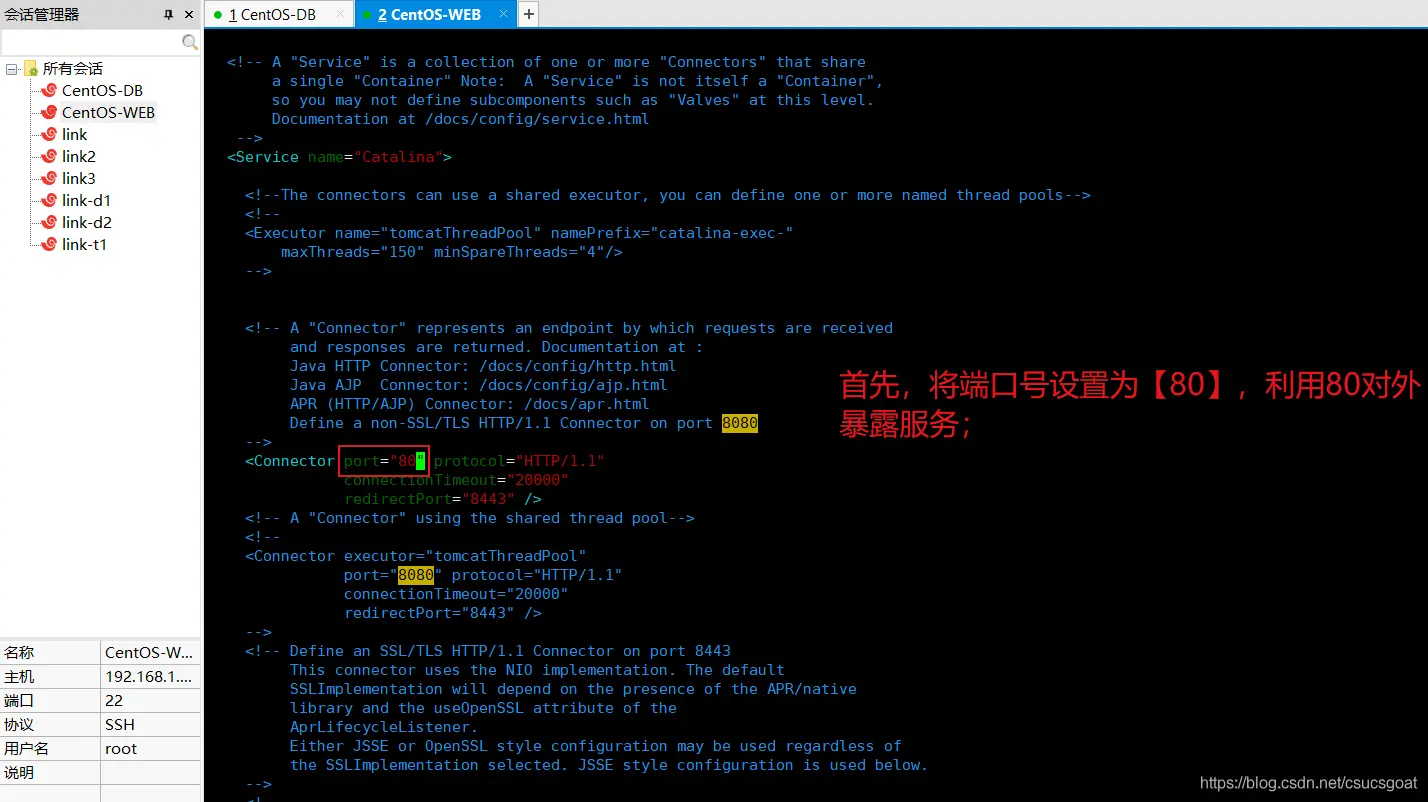Click the 会话管理器 panel title
The width and height of the screenshot is (1428, 802).
[x=42, y=15]
